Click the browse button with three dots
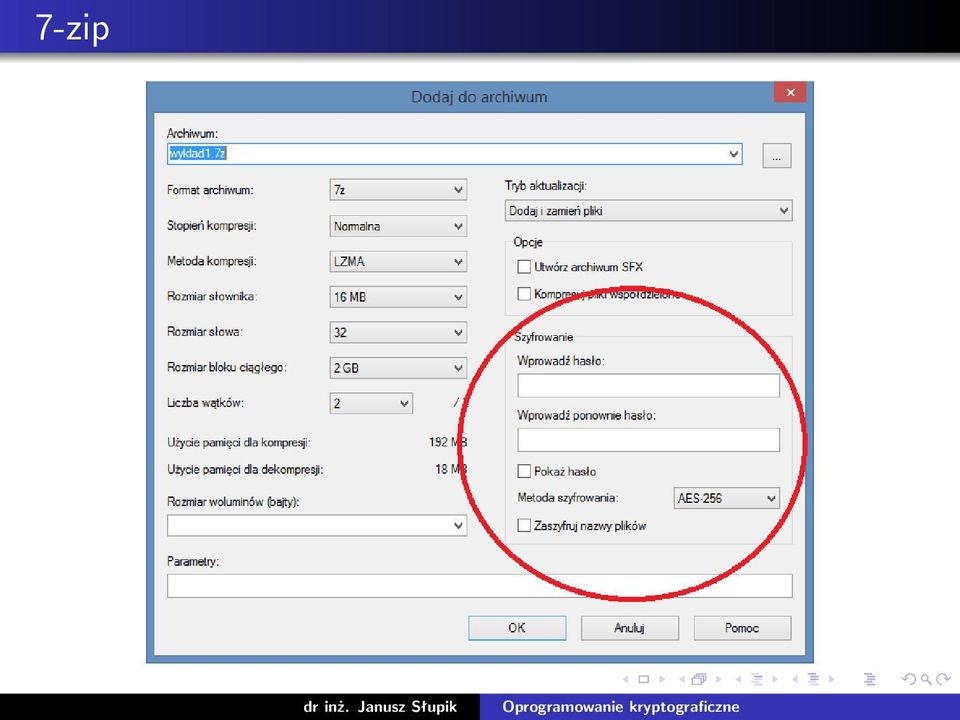The image size is (960, 720). pyautogui.click(x=777, y=156)
